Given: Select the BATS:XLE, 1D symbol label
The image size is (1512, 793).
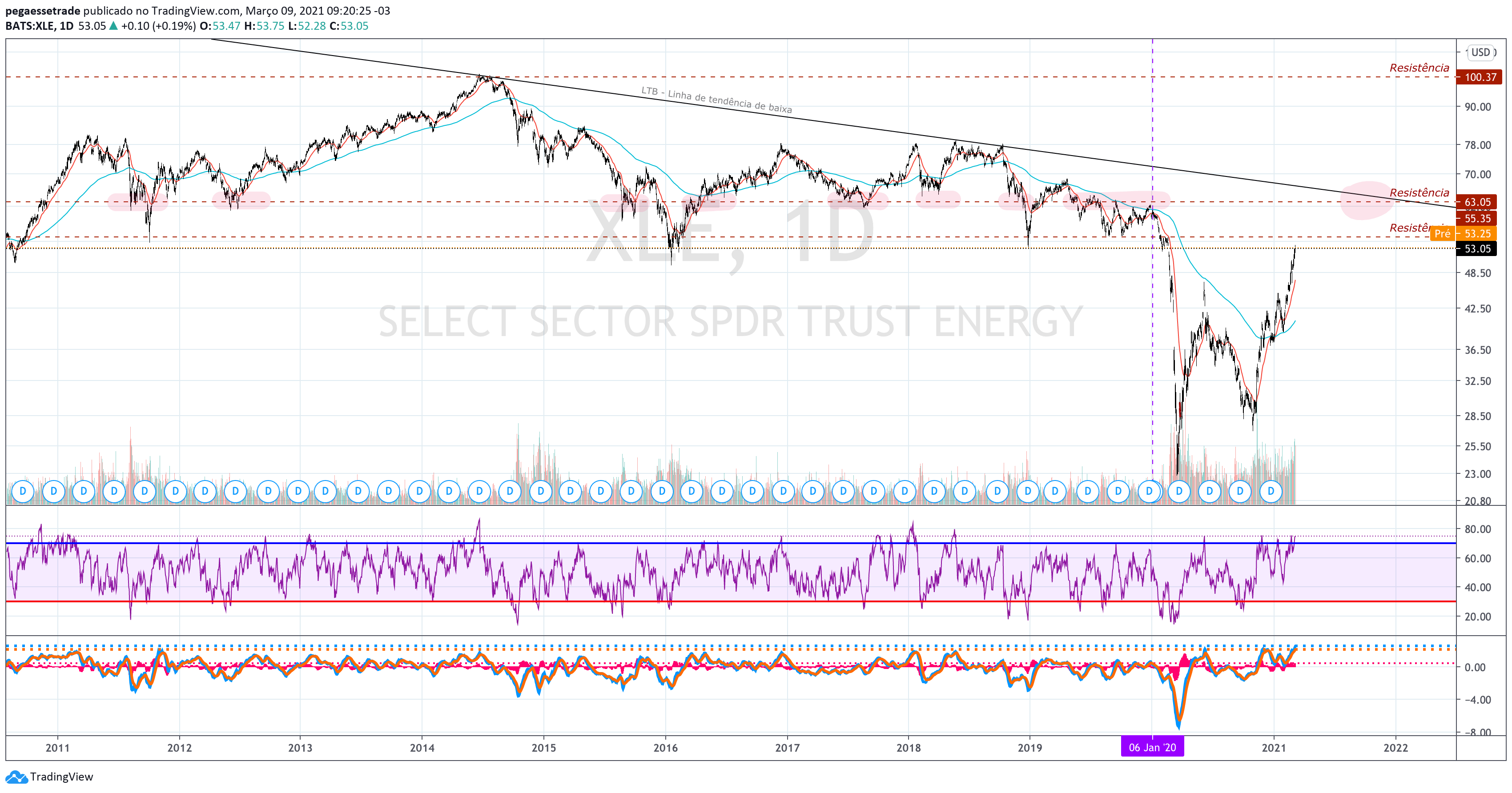Looking at the screenshot, I should [x=39, y=26].
